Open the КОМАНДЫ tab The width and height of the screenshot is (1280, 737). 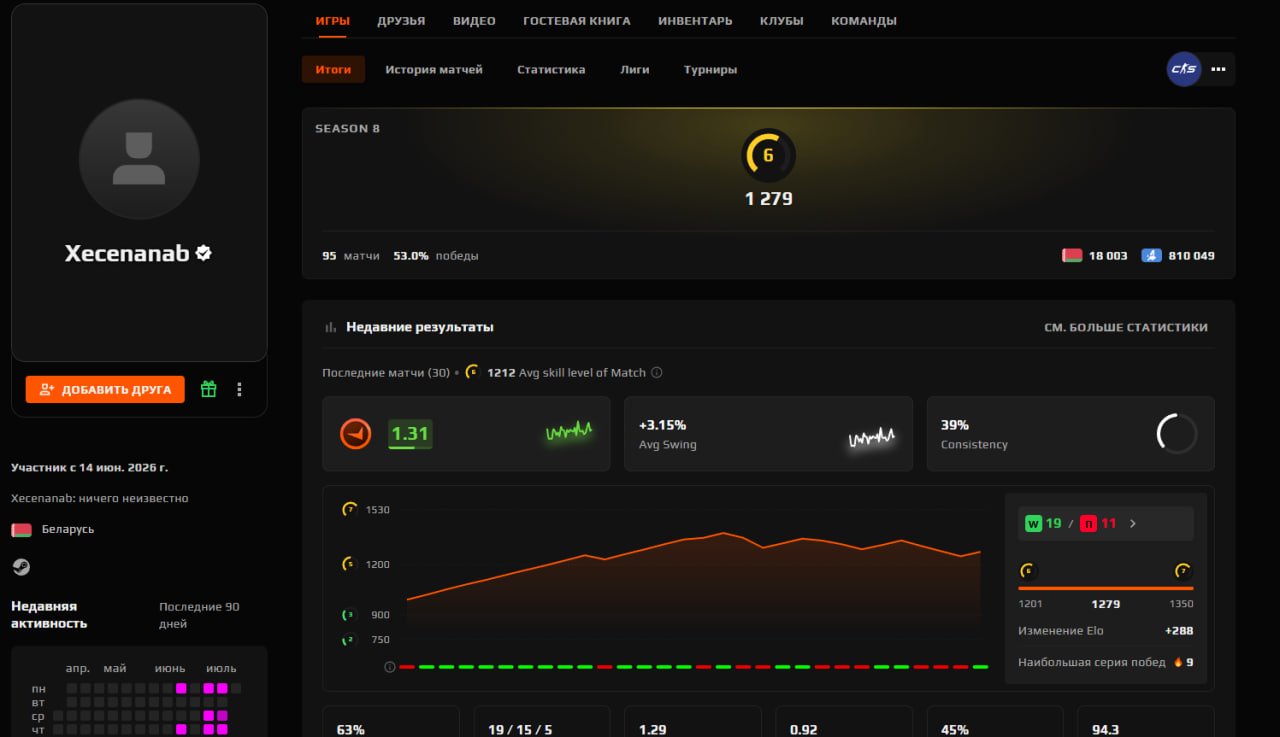(x=864, y=21)
